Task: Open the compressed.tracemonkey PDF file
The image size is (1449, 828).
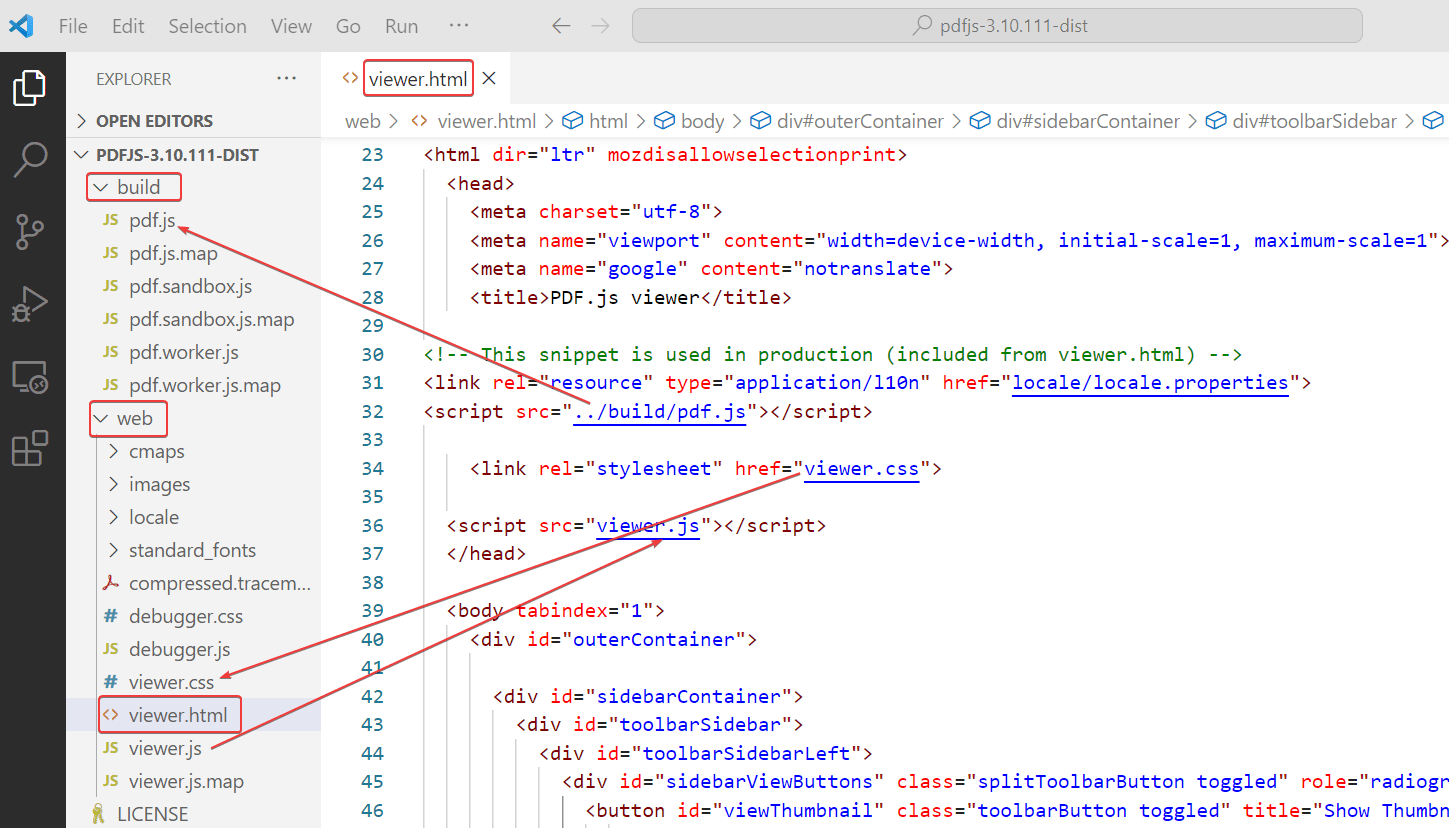Action: click(x=194, y=583)
